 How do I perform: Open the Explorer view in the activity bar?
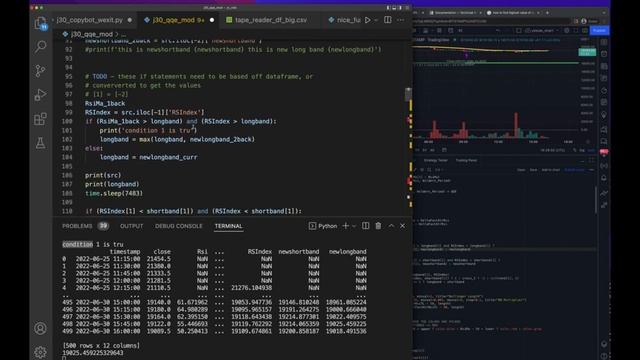click(40, 23)
